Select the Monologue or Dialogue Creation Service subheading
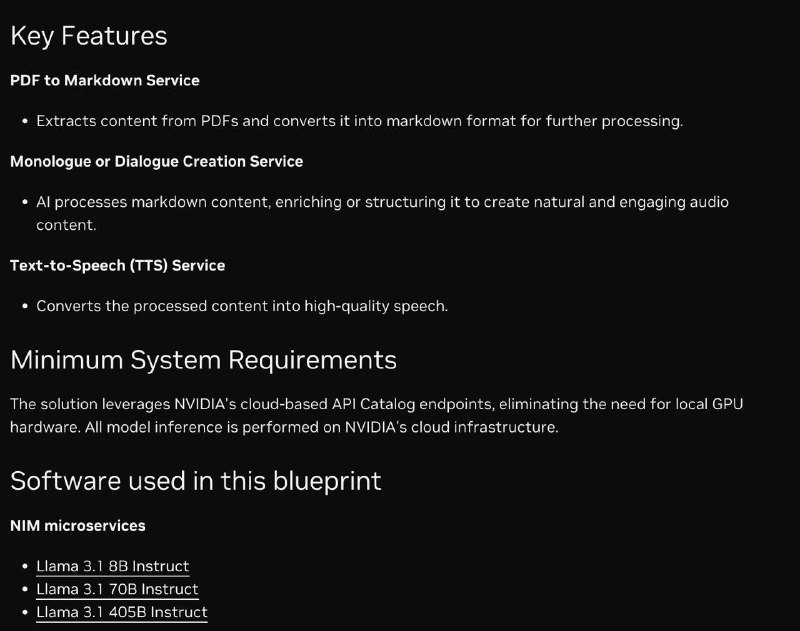The height and width of the screenshot is (631, 800). point(157,162)
